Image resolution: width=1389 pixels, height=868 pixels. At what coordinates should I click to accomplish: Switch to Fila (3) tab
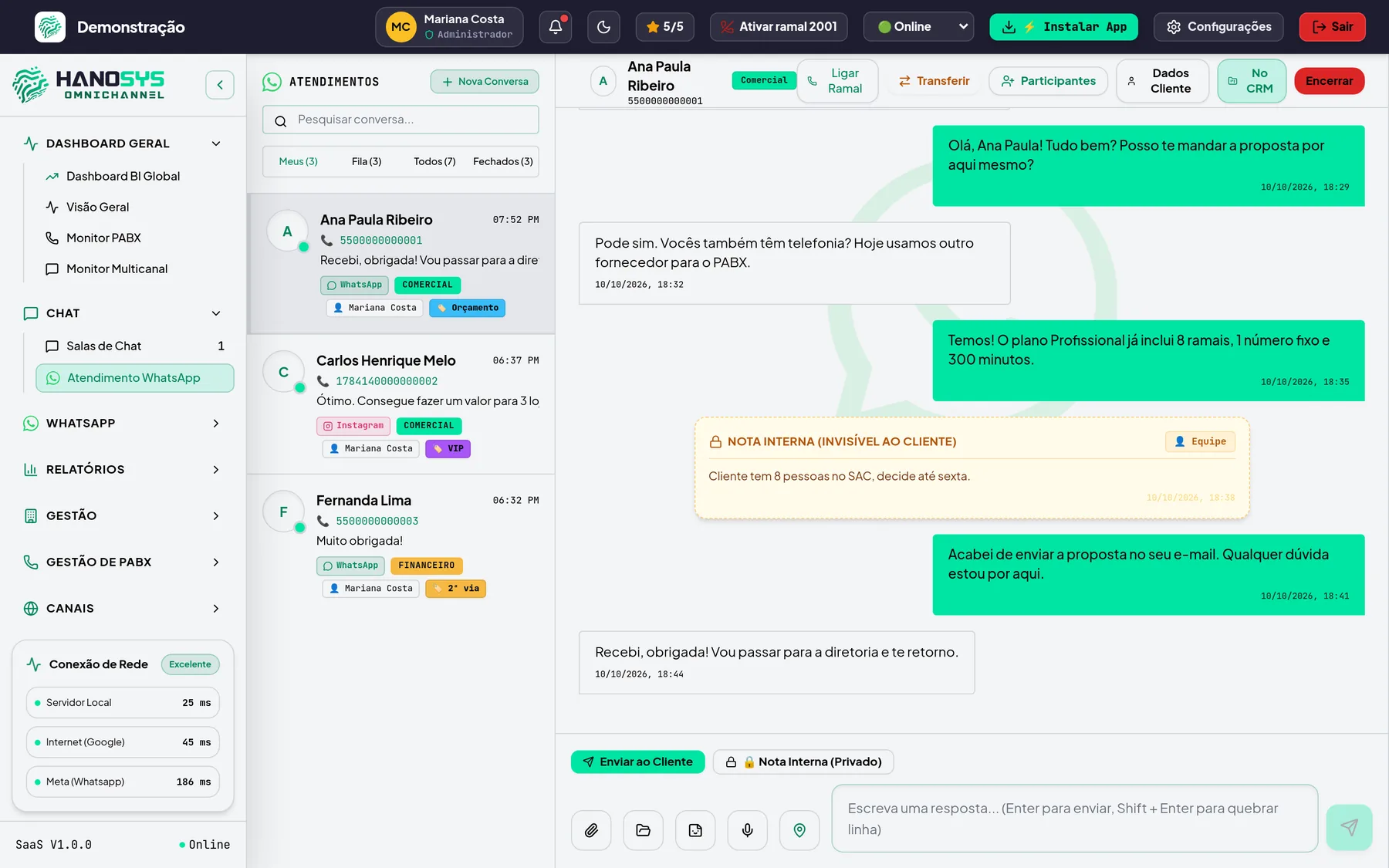click(367, 161)
